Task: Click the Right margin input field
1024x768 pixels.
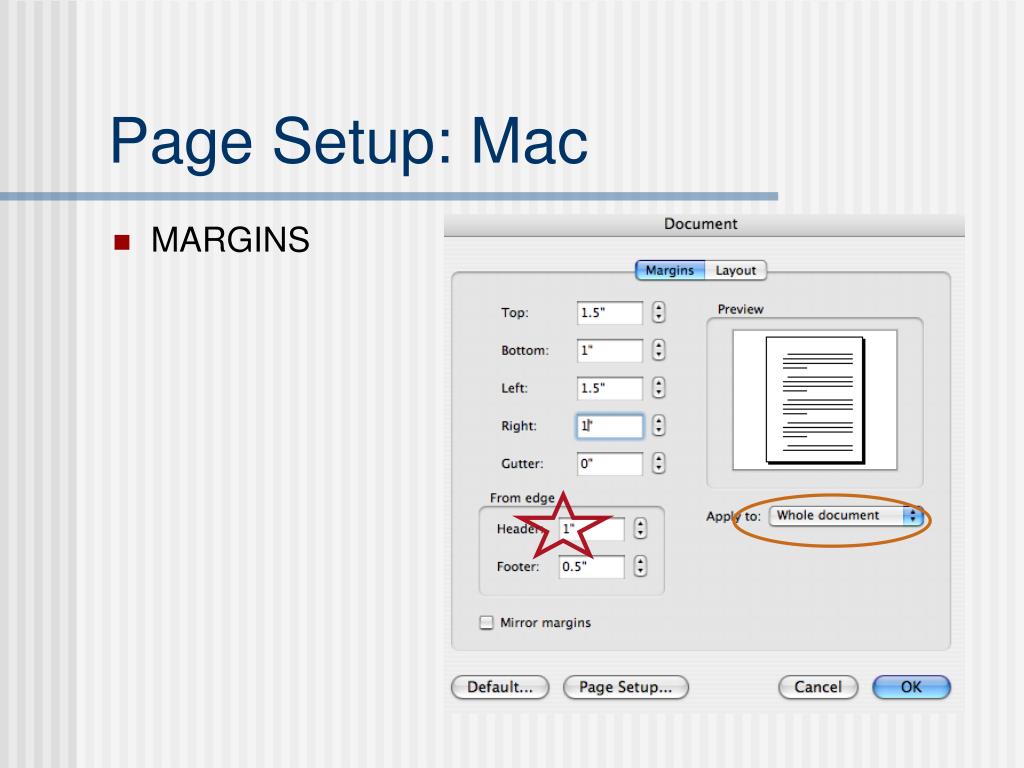Action: (x=609, y=426)
